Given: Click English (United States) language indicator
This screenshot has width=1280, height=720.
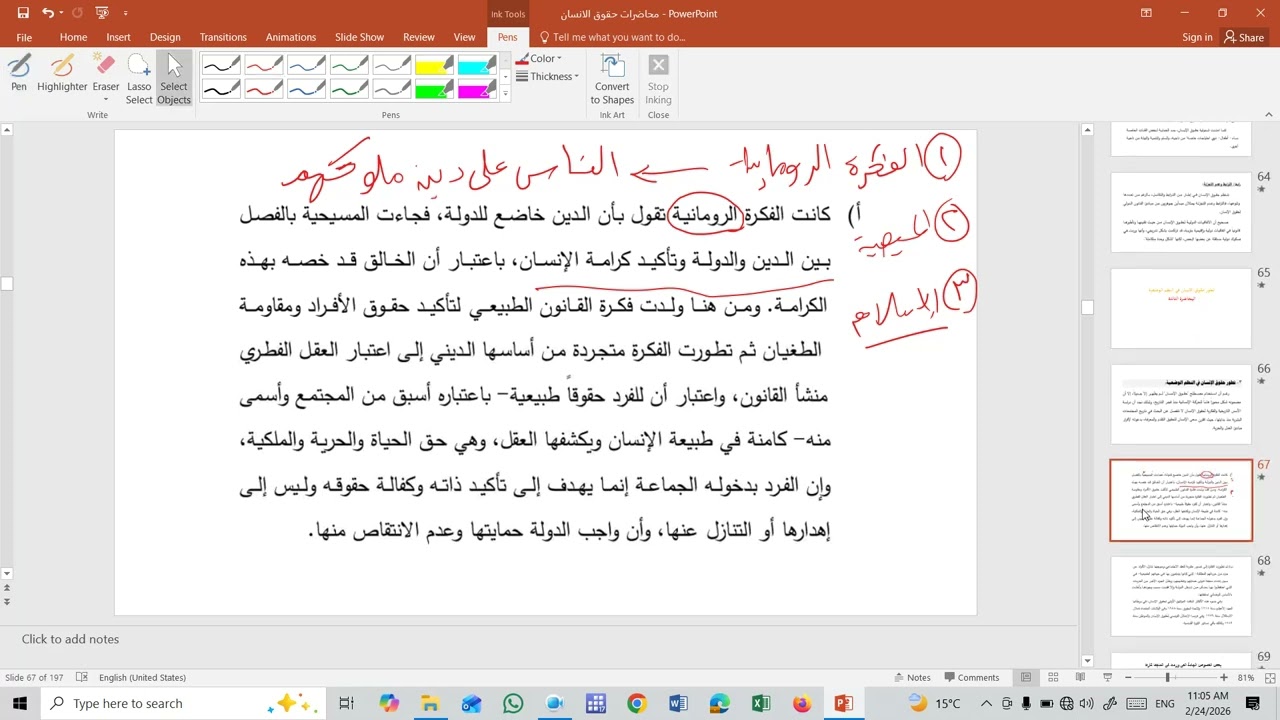Looking at the screenshot, I should point(142,677).
